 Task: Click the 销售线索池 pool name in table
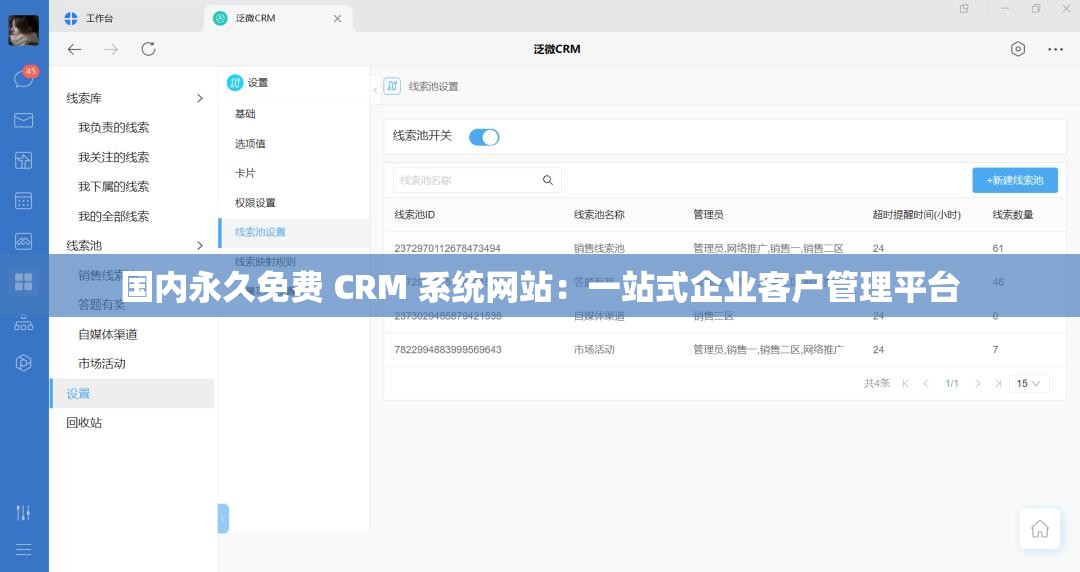[599, 248]
